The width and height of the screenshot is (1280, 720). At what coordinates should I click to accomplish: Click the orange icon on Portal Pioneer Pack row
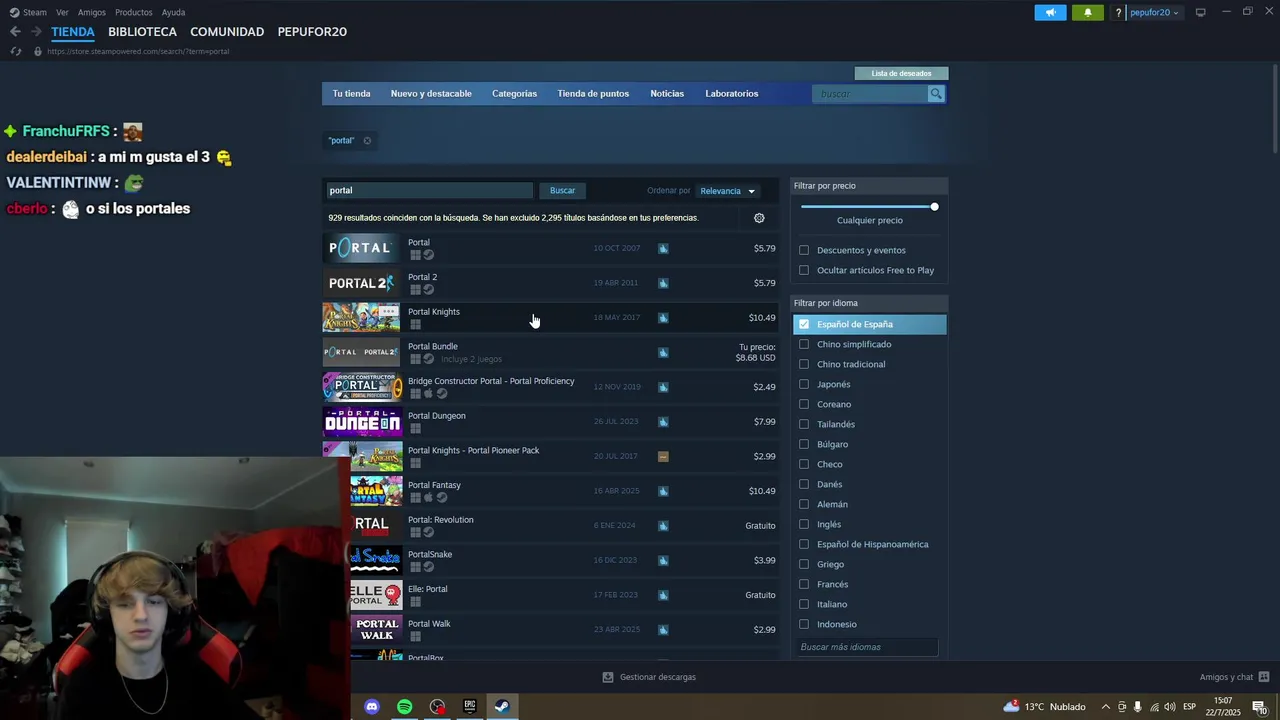point(663,456)
